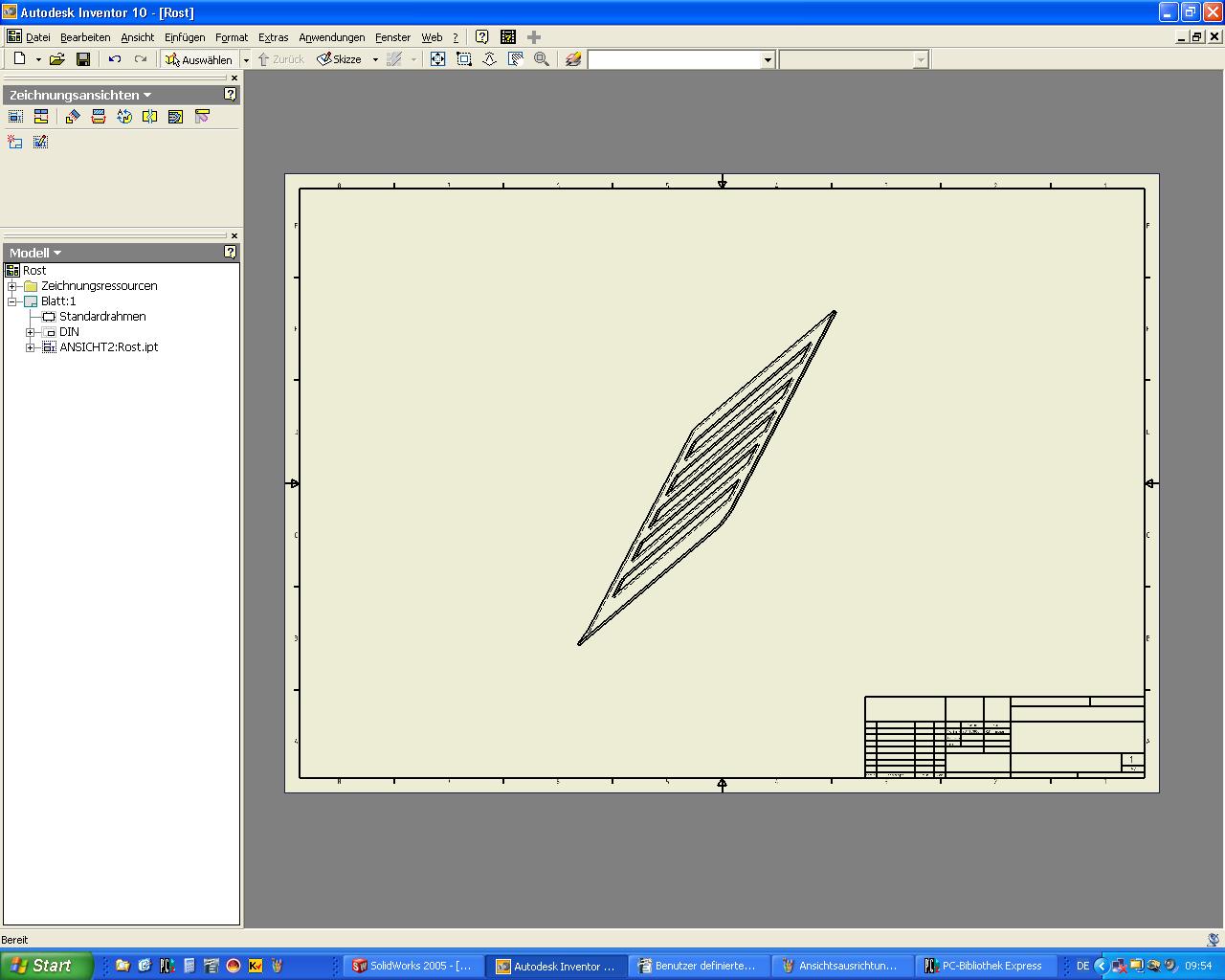This screenshot has width=1225, height=980.
Task: Switch to PC-Bibliothek Express taskbar window
Action: pos(986,966)
